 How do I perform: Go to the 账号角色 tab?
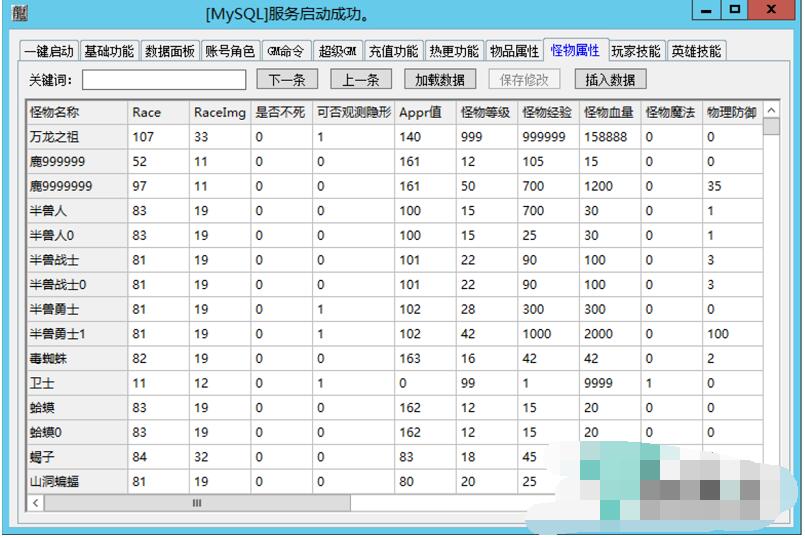coord(231,51)
